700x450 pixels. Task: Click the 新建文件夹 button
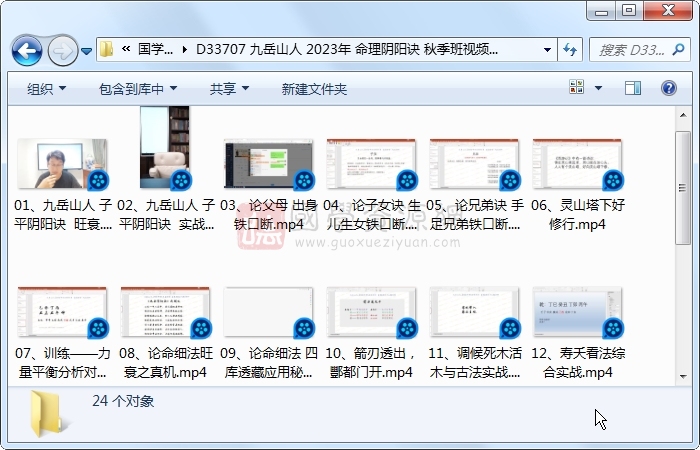click(x=314, y=89)
